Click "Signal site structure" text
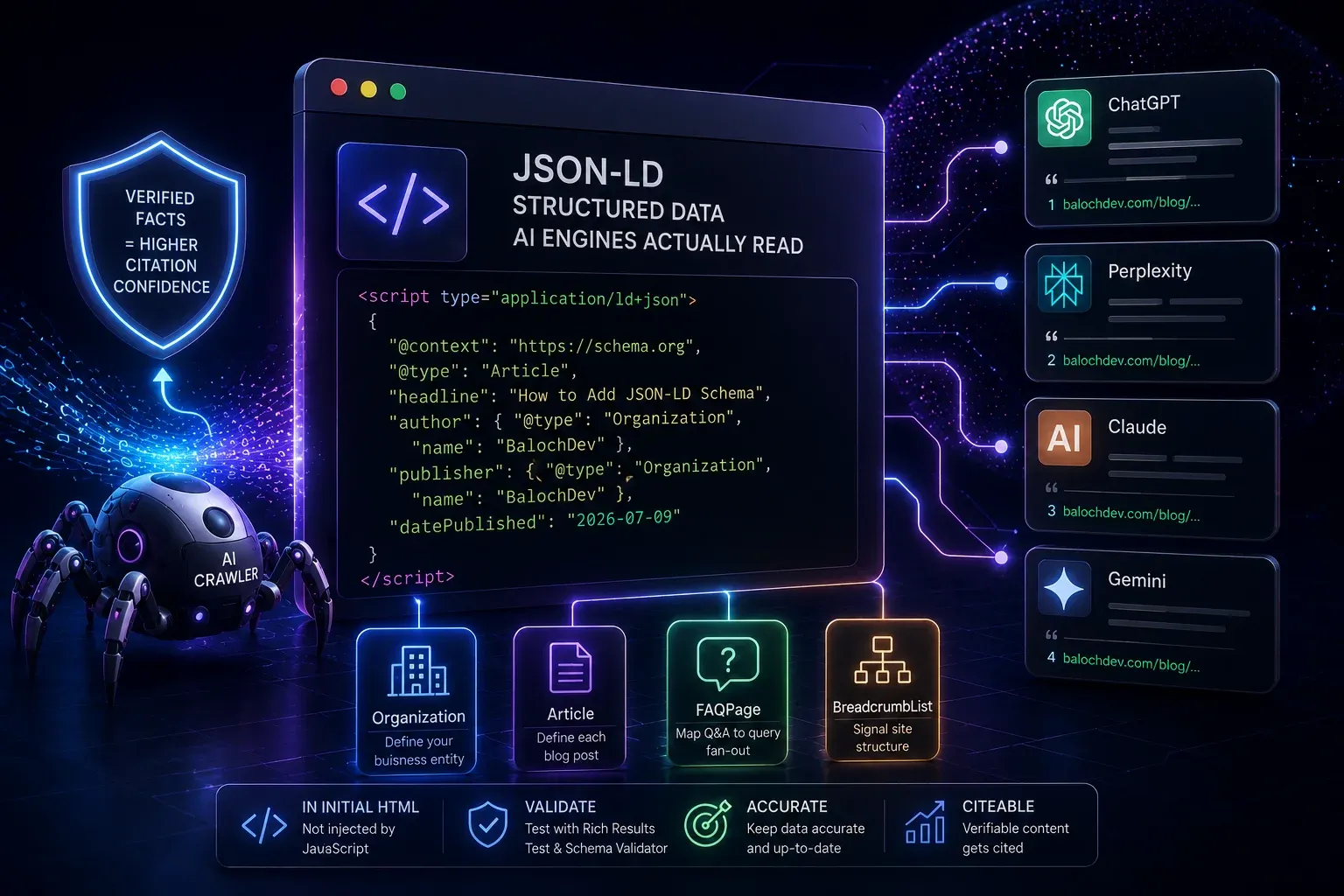 click(x=882, y=738)
